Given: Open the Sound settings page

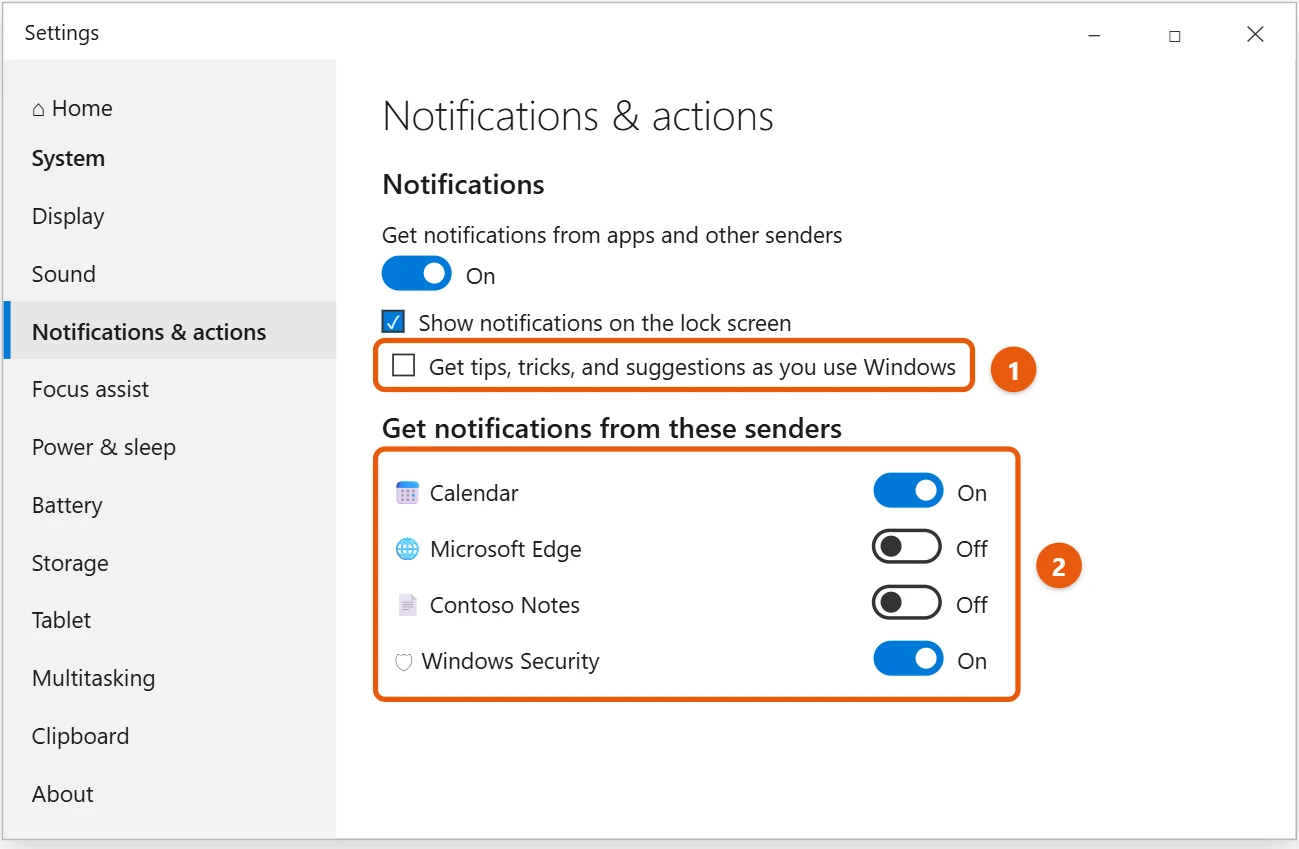Looking at the screenshot, I should 64,274.
